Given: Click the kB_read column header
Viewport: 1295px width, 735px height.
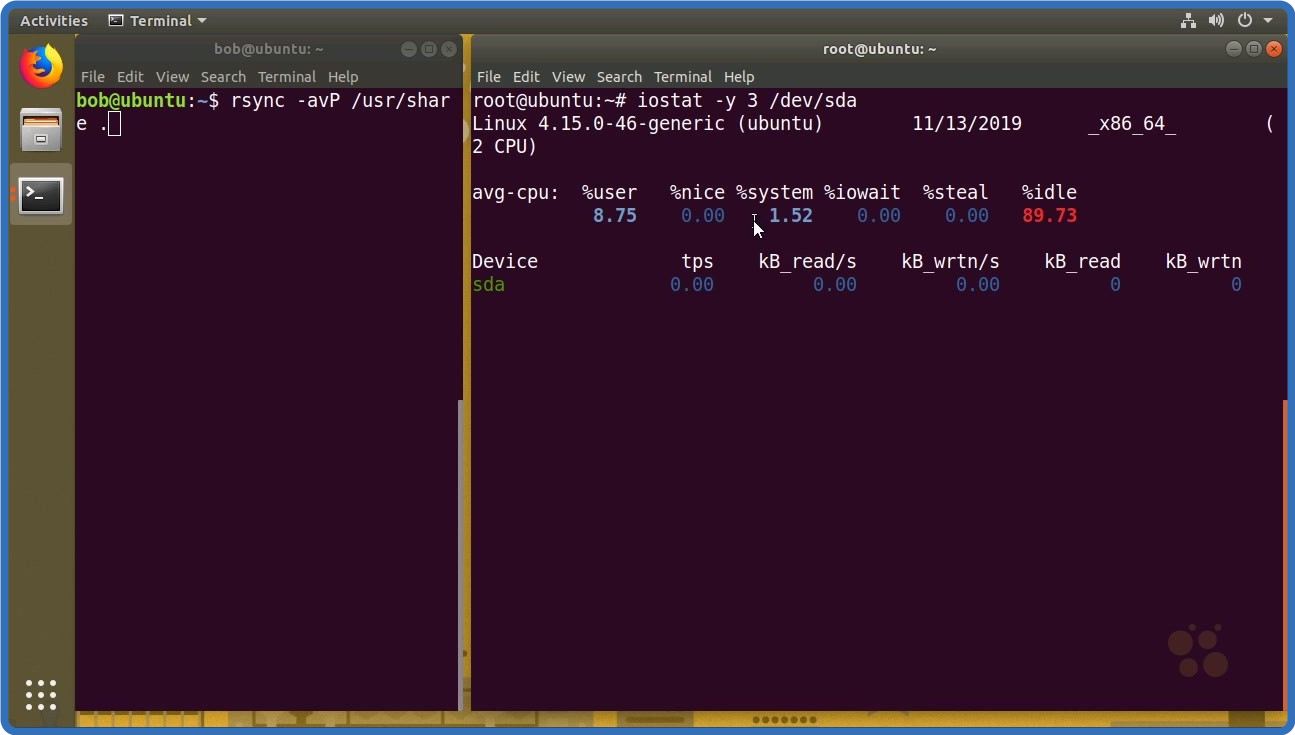Looking at the screenshot, I should (1083, 261).
